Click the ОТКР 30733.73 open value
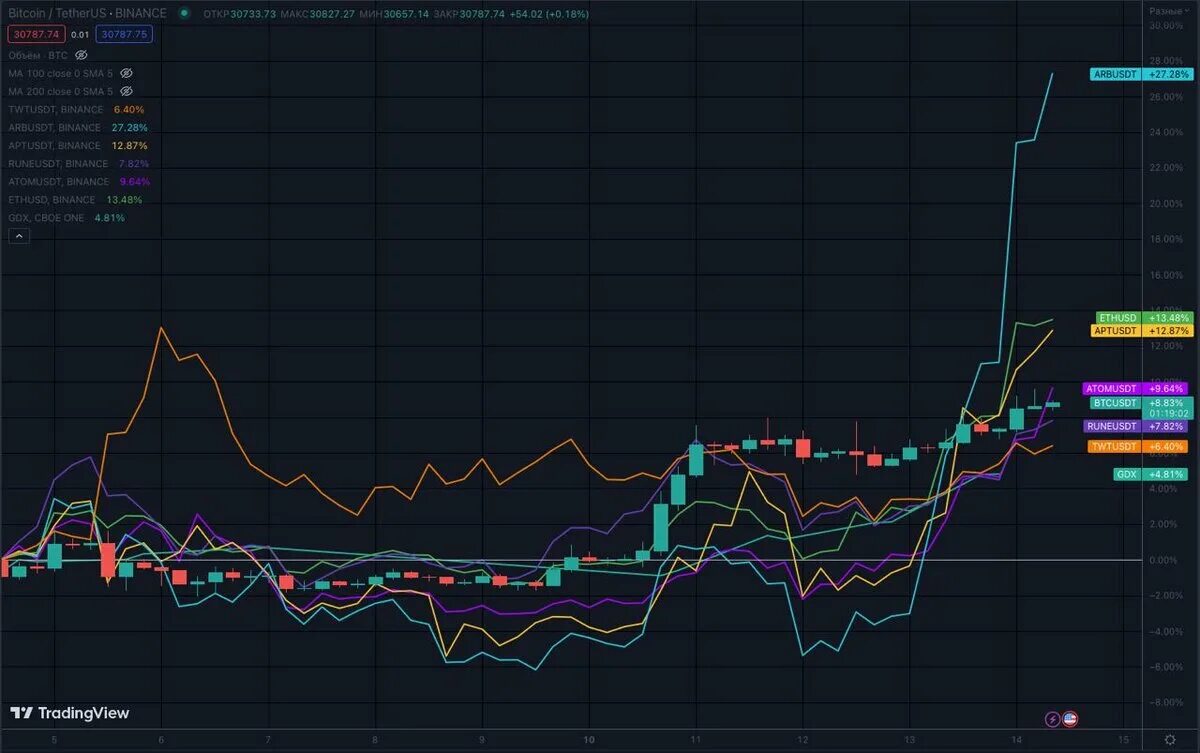This screenshot has width=1200, height=753. [x=239, y=14]
